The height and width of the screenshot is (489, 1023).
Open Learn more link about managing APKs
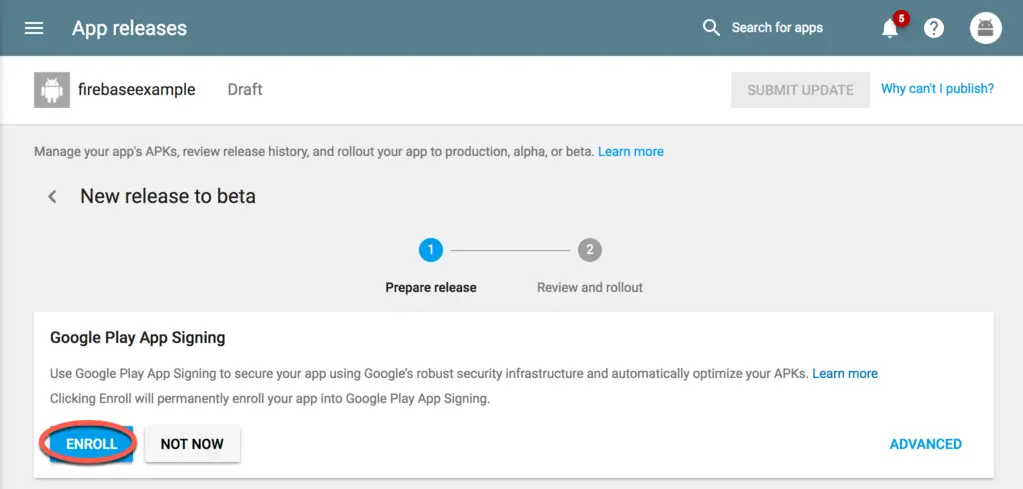(630, 152)
